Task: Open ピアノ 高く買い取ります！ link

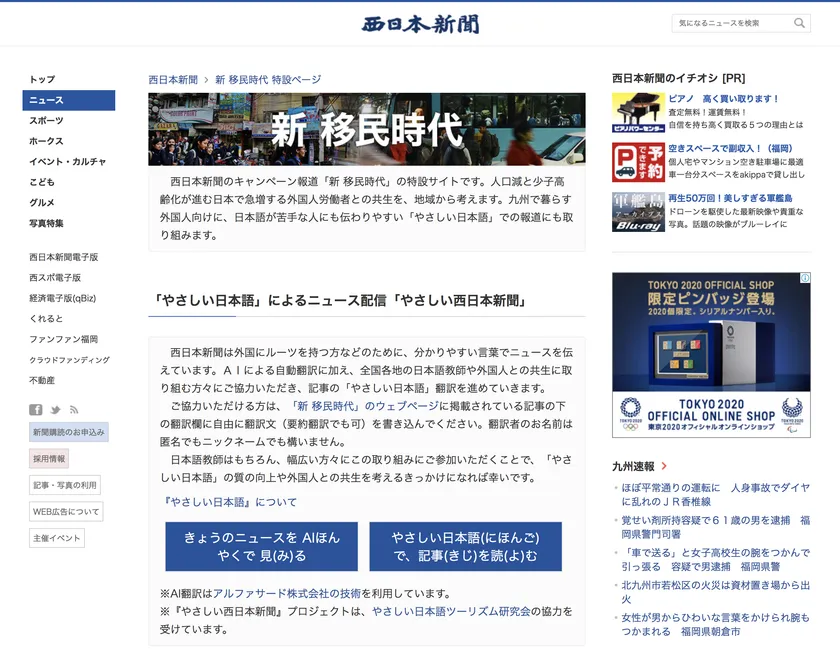Action: [723, 99]
